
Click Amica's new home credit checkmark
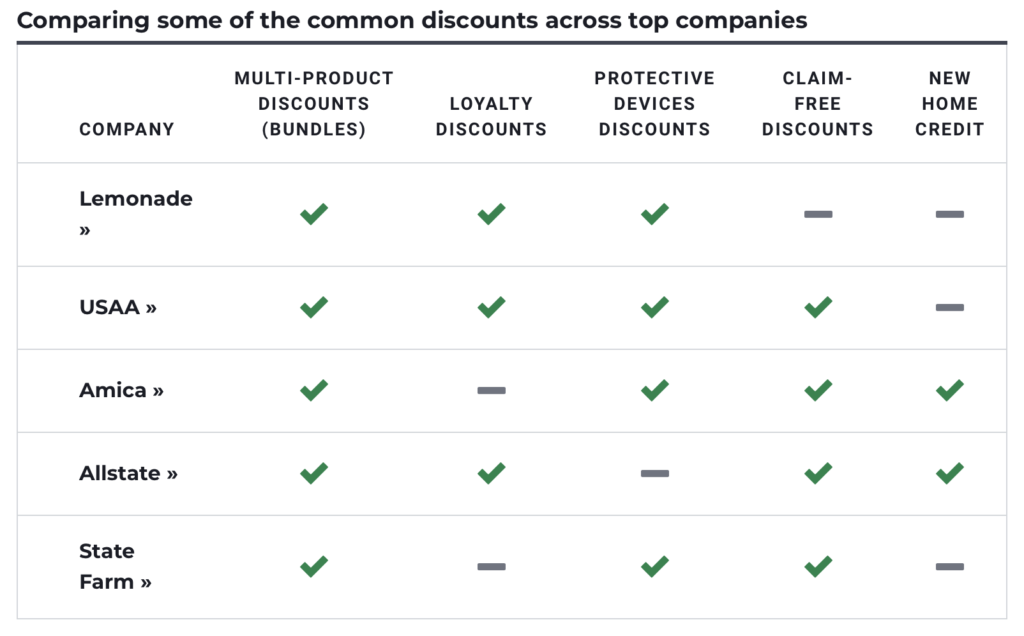[x=950, y=390]
